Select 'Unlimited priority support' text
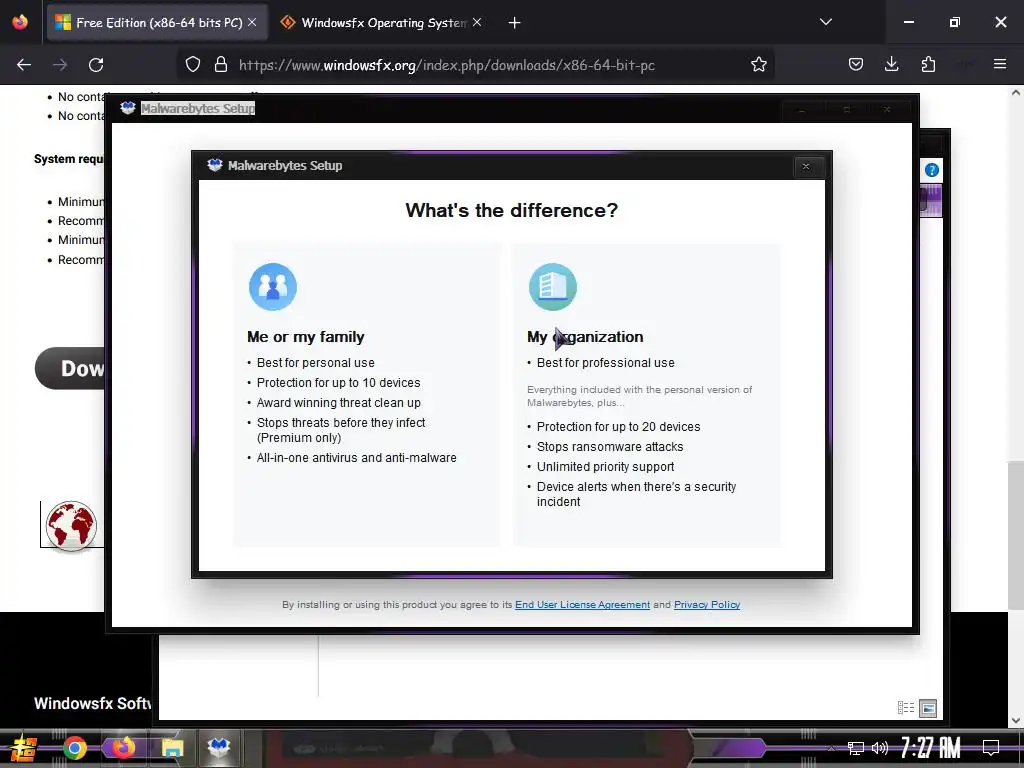Screen dimensions: 1024x768 pyautogui.click(x=605, y=467)
